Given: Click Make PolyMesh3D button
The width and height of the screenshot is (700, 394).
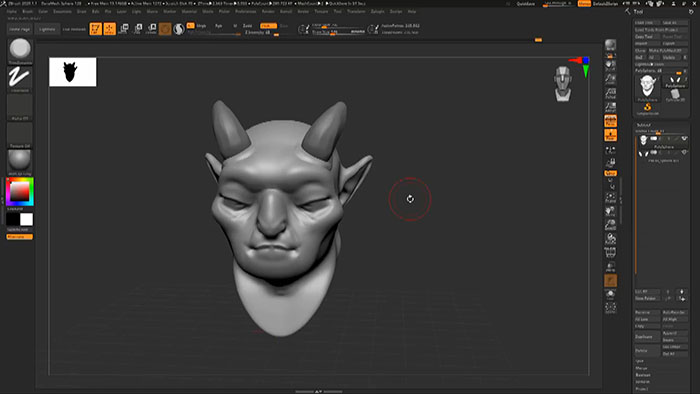Looking at the screenshot, I should click(667, 50).
